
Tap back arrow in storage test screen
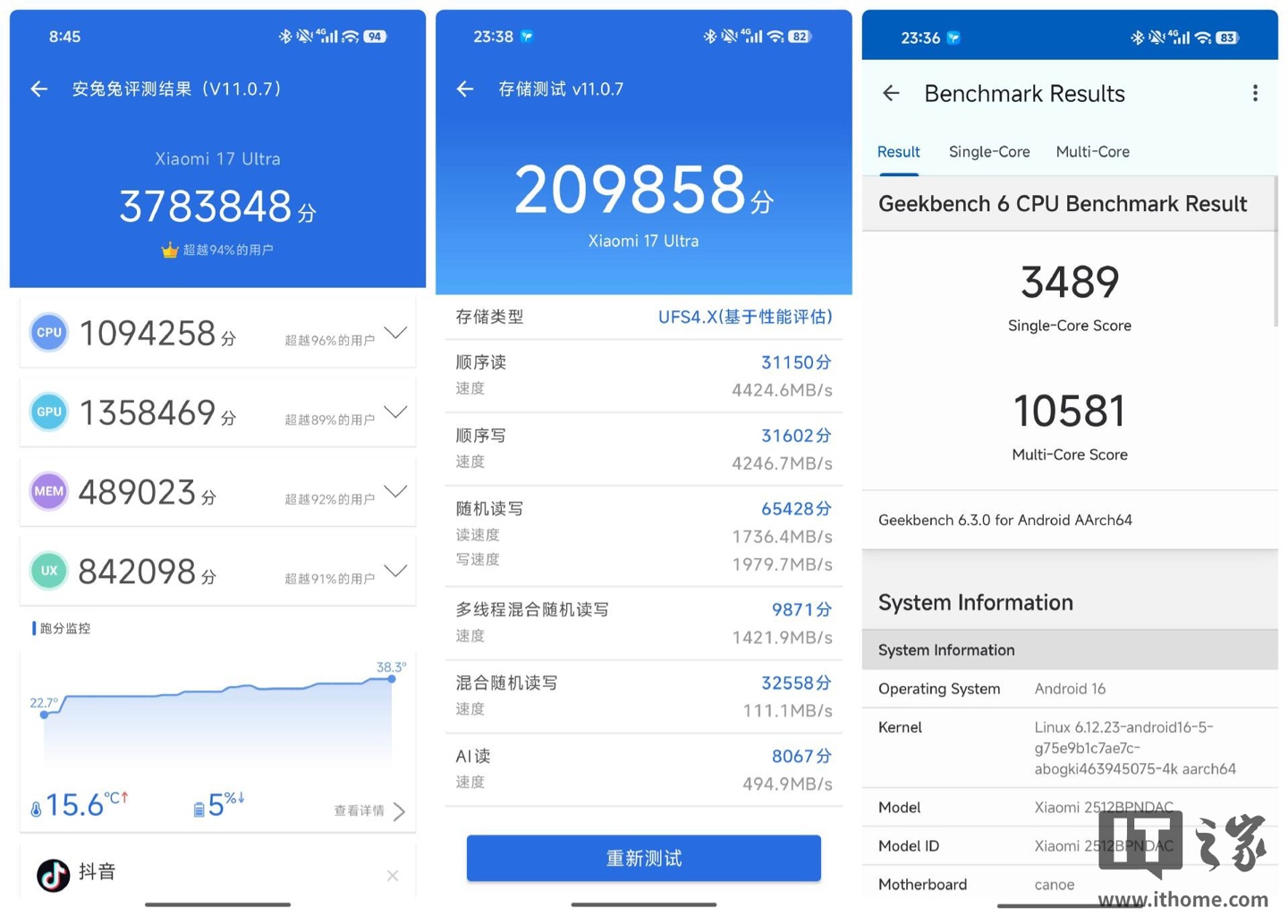click(x=465, y=89)
